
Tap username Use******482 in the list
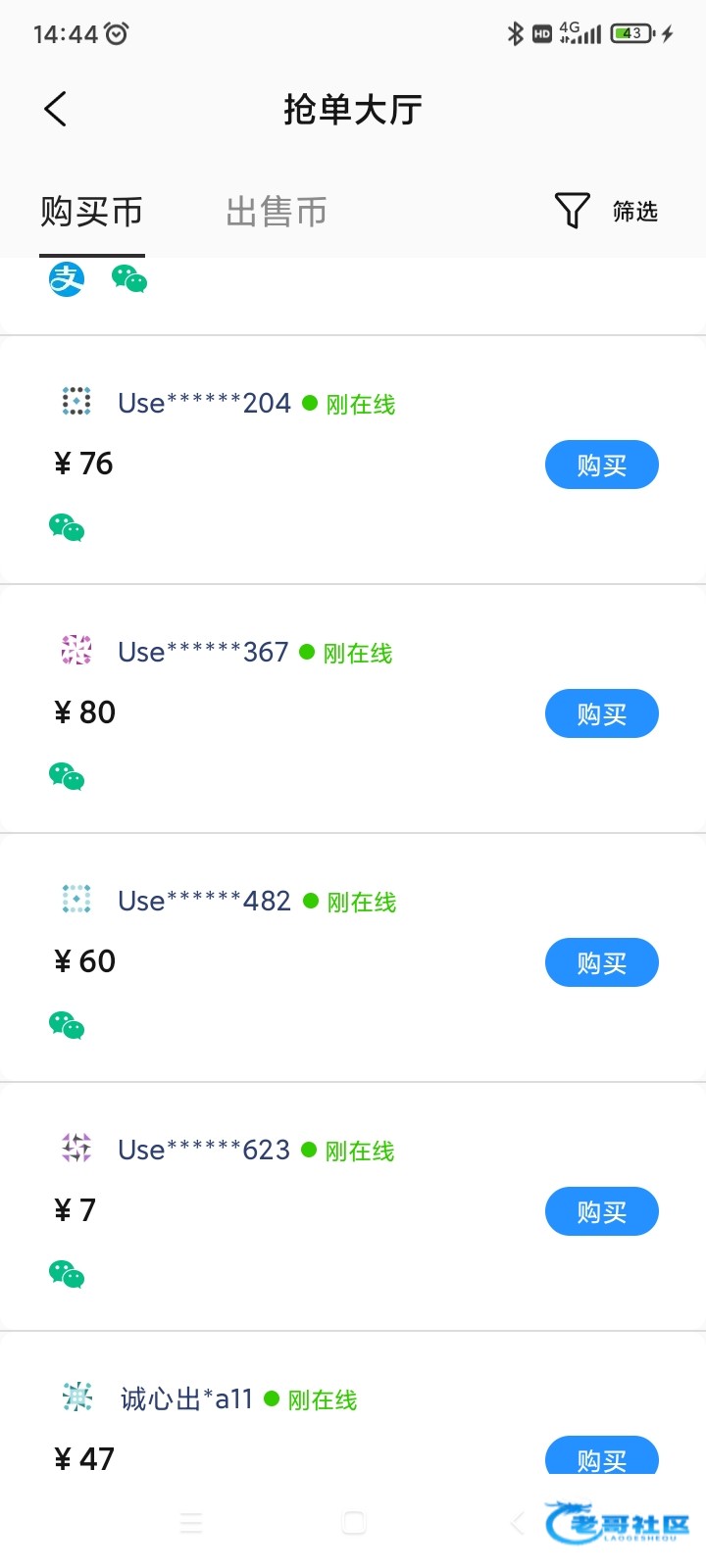(x=204, y=901)
